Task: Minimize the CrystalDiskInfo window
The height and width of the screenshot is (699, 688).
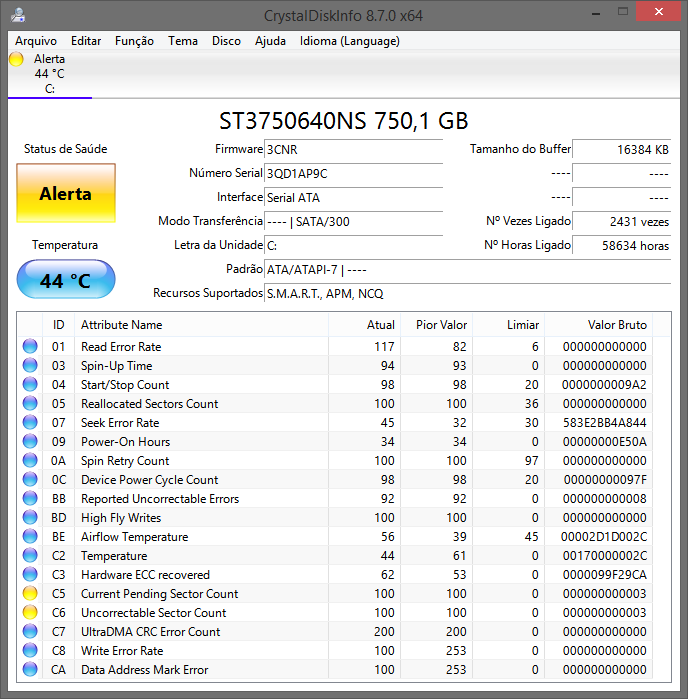Action: [596, 13]
